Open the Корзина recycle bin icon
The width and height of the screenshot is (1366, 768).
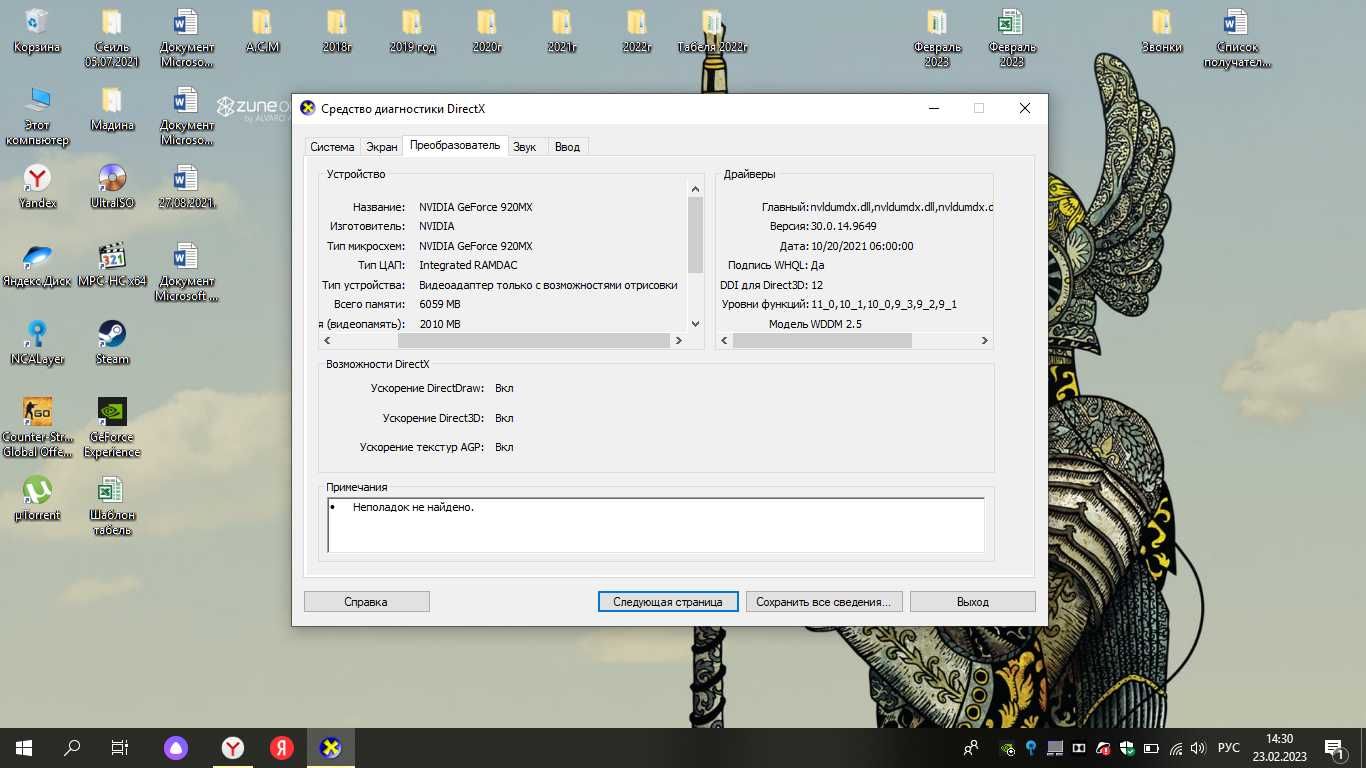click(x=37, y=31)
